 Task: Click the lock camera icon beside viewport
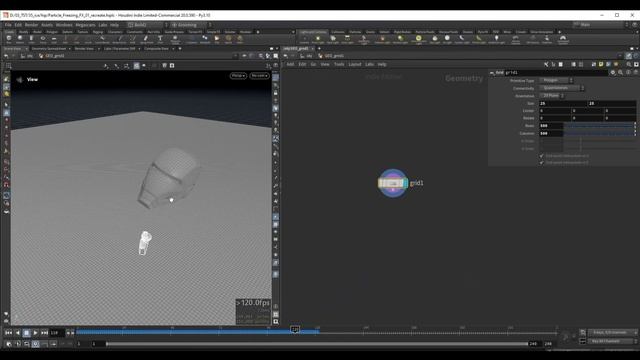click(276, 93)
